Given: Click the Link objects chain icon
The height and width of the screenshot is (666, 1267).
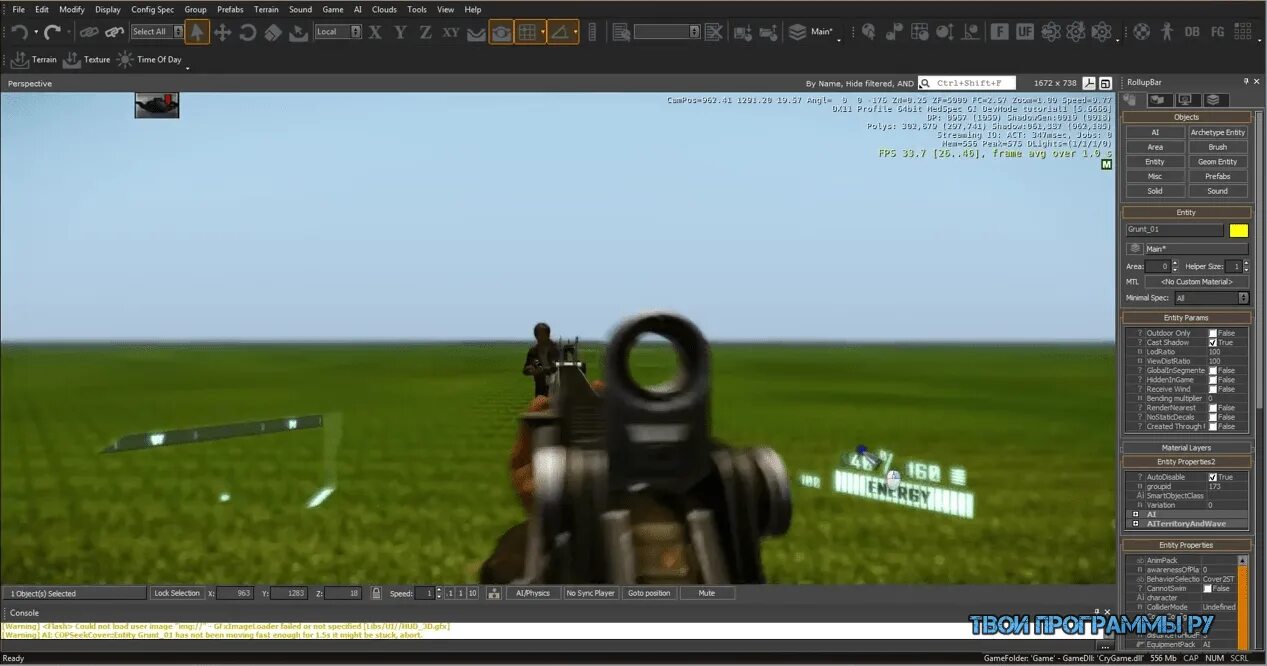Looking at the screenshot, I should click(x=89, y=32).
